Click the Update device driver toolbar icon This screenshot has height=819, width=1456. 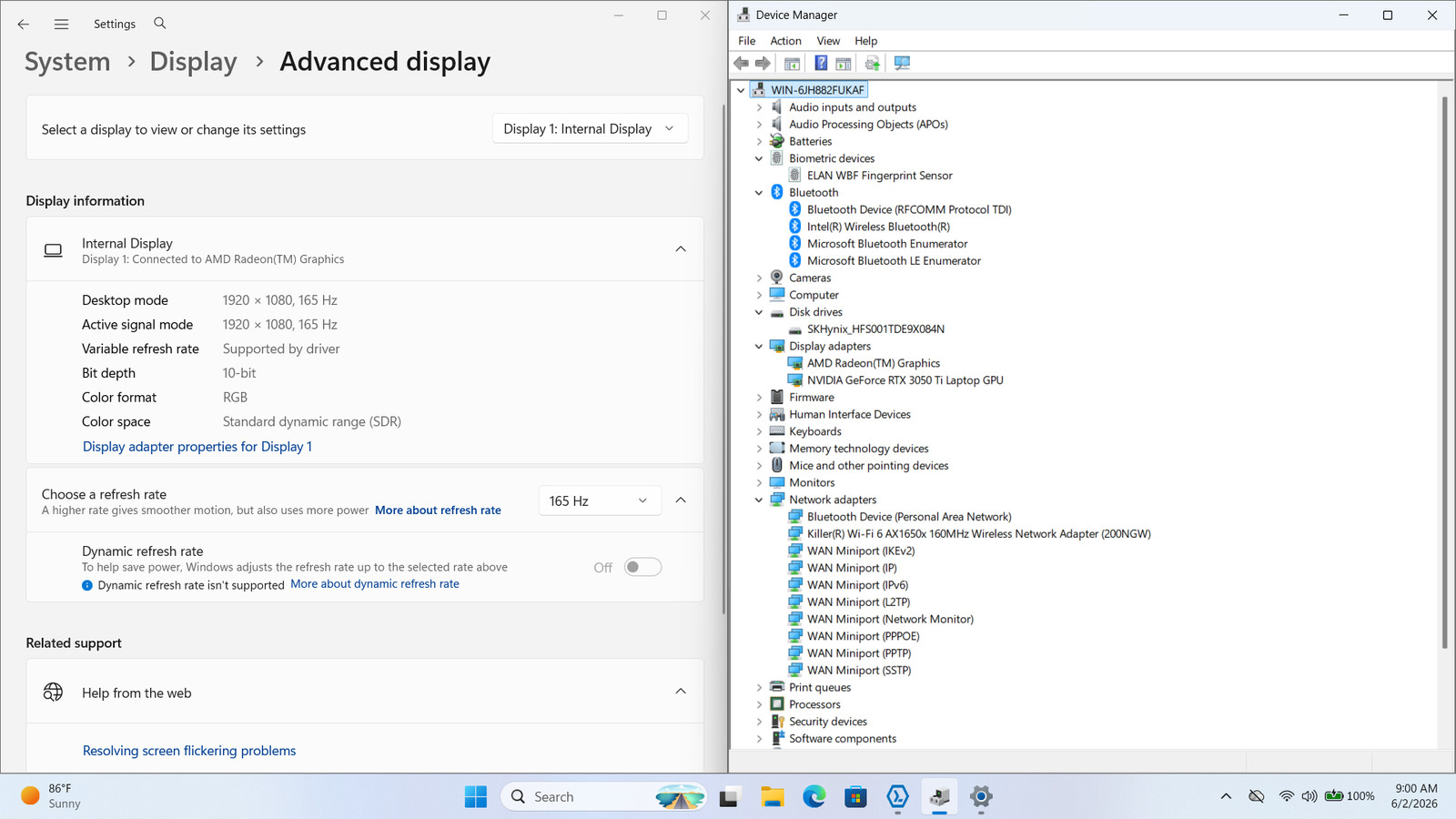click(872, 63)
